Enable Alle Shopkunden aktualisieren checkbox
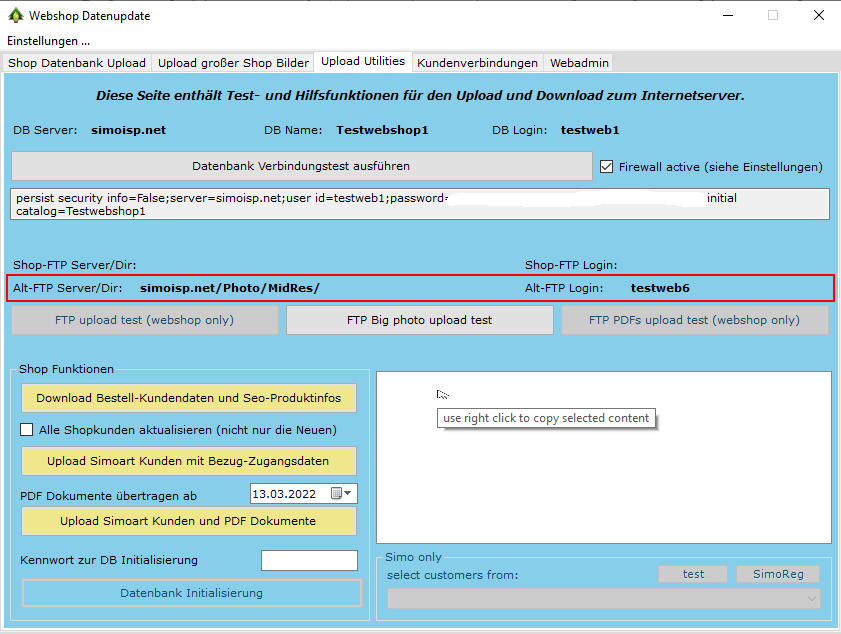This screenshot has height=634, width=841. pos(27,430)
